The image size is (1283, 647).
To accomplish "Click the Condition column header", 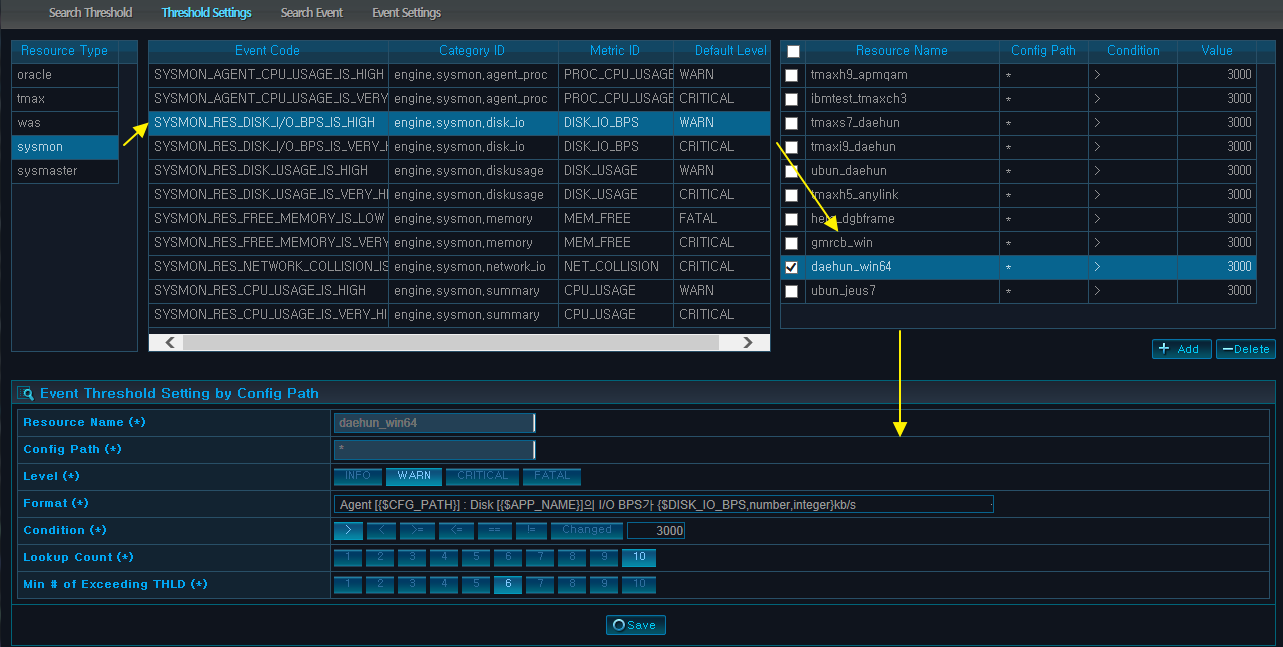I will (1133, 51).
